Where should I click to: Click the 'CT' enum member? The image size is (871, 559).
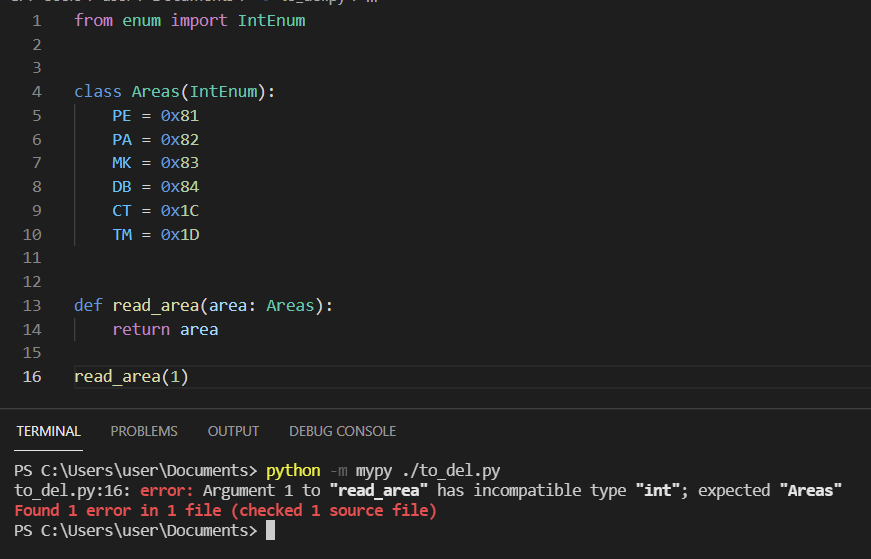pyautogui.click(x=122, y=211)
